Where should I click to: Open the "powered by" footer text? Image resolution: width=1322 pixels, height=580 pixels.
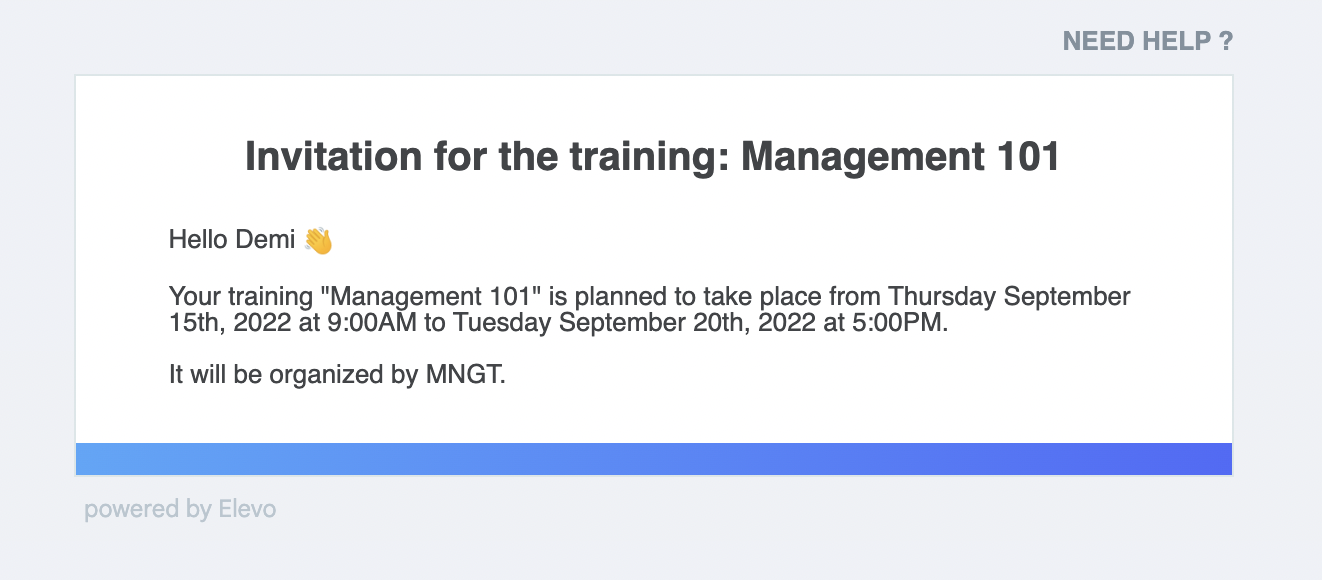pyautogui.click(x=147, y=510)
